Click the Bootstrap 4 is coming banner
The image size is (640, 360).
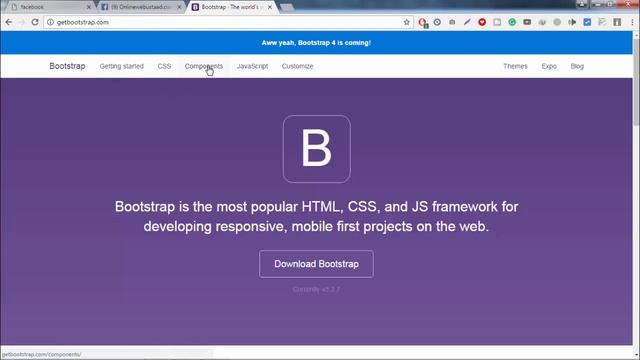(316, 43)
